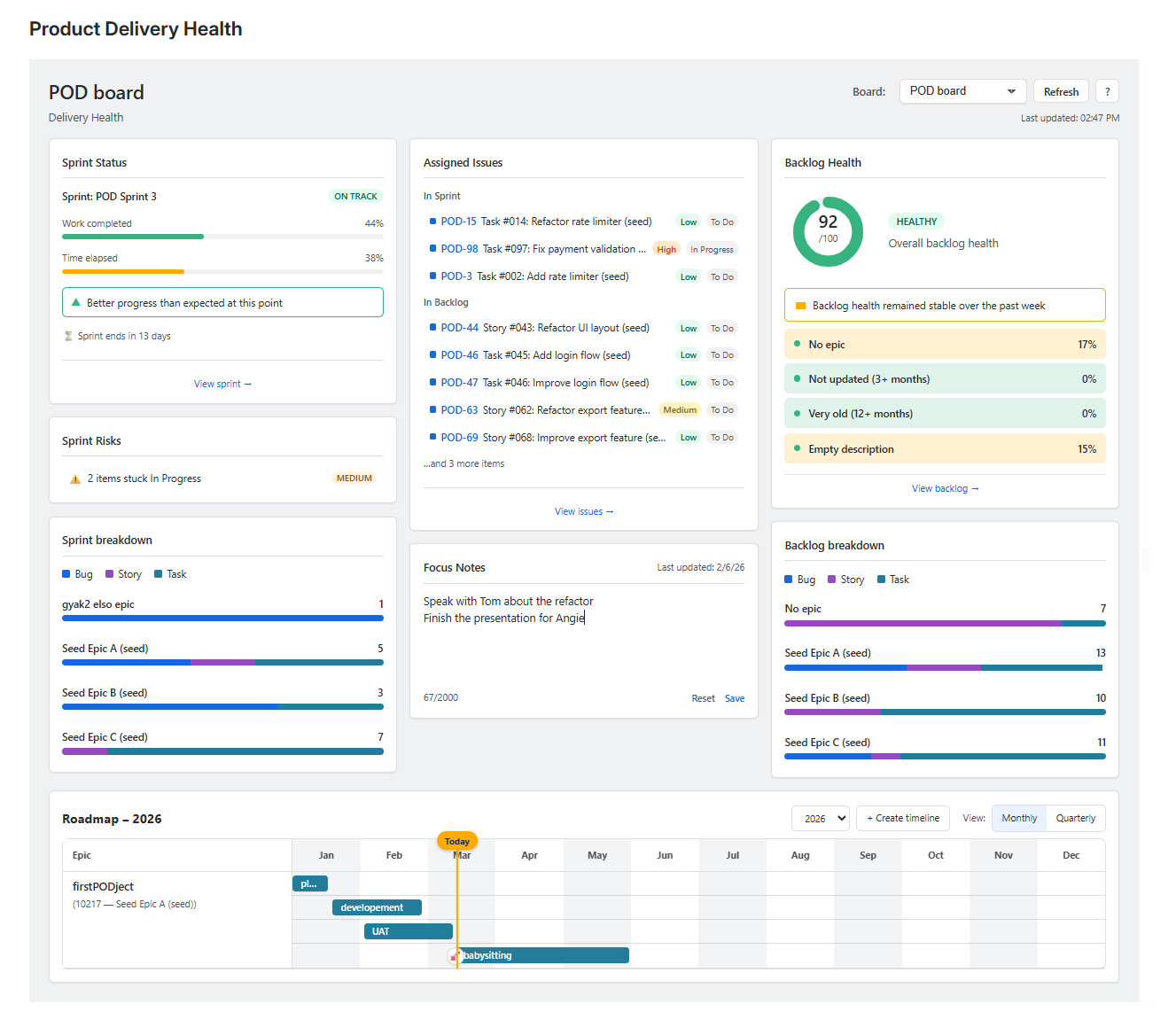Viewport: 1176px width, 1035px height.
Task: Click the '...and 3 more items' text
Action: coord(464,463)
